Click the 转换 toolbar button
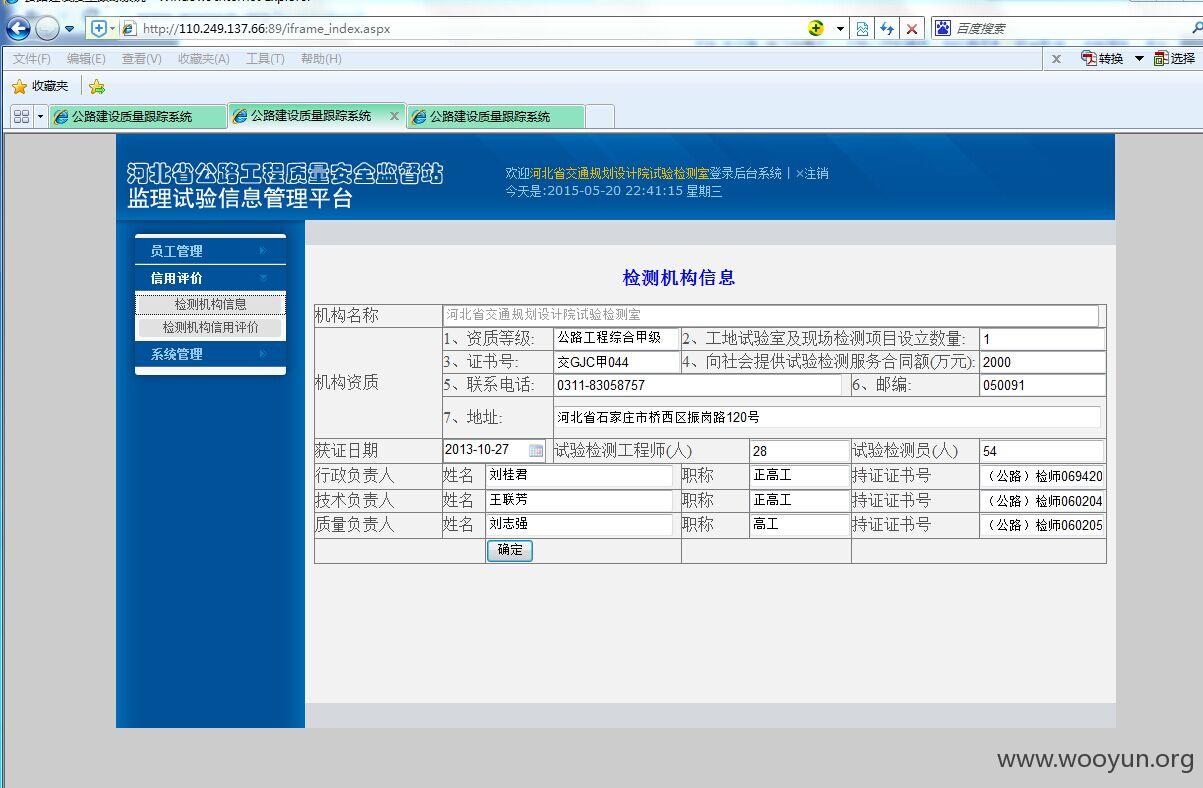Image resolution: width=1203 pixels, height=788 pixels. (x=1103, y=59)
